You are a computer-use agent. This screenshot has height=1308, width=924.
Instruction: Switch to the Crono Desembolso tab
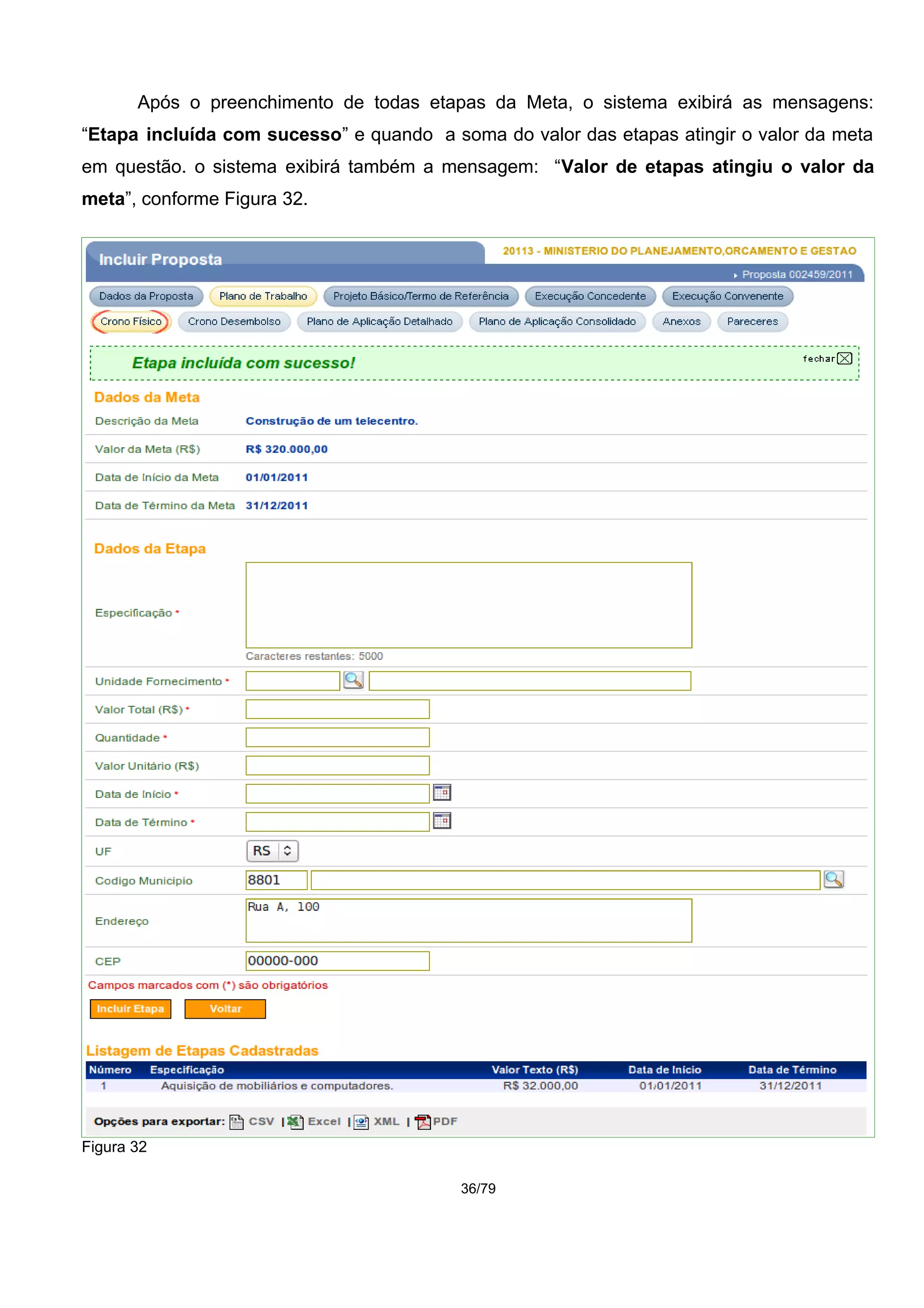coord(234,322)
